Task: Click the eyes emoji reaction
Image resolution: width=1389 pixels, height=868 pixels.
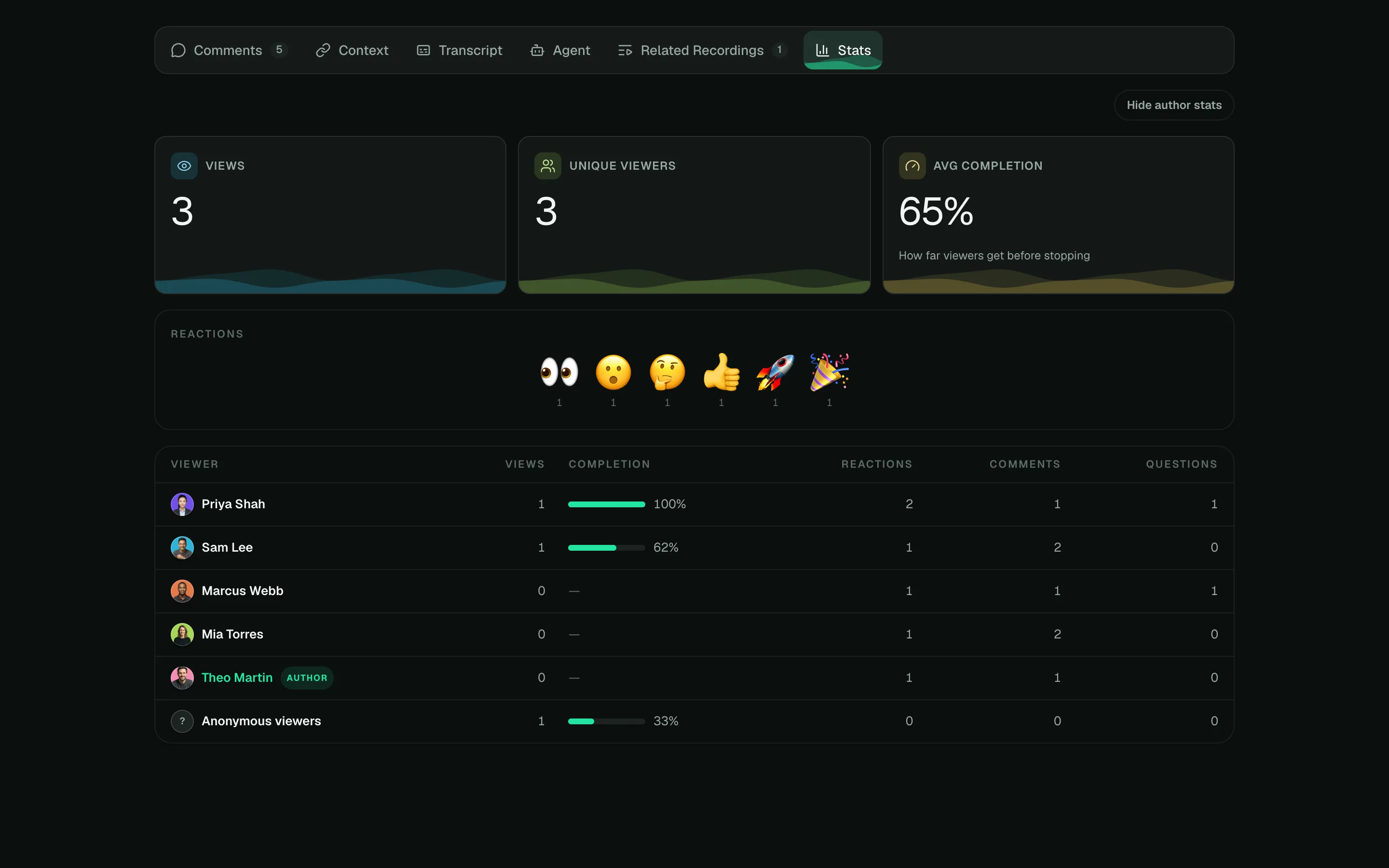Action: [x=559, y=372]
